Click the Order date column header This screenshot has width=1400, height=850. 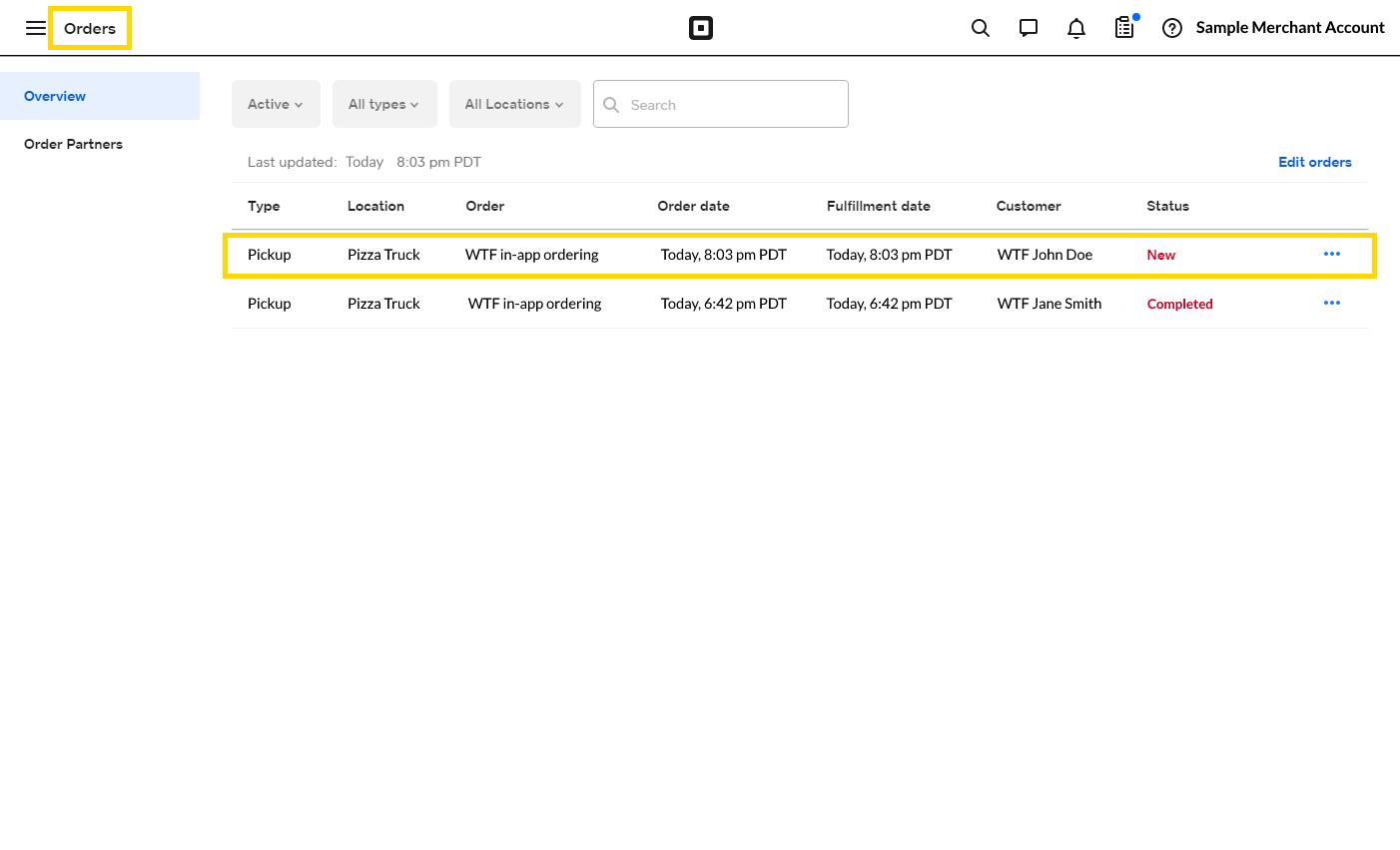(693, 206)
